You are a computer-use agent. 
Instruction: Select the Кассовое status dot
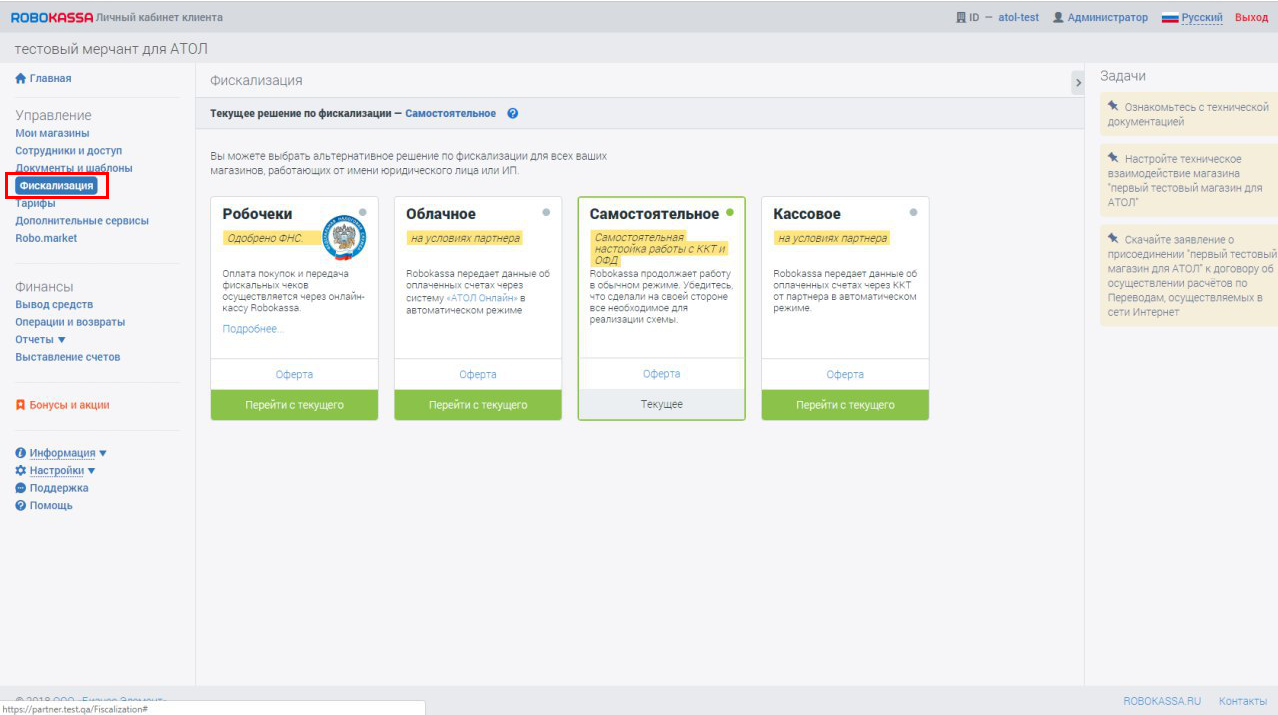coord(913,212)
